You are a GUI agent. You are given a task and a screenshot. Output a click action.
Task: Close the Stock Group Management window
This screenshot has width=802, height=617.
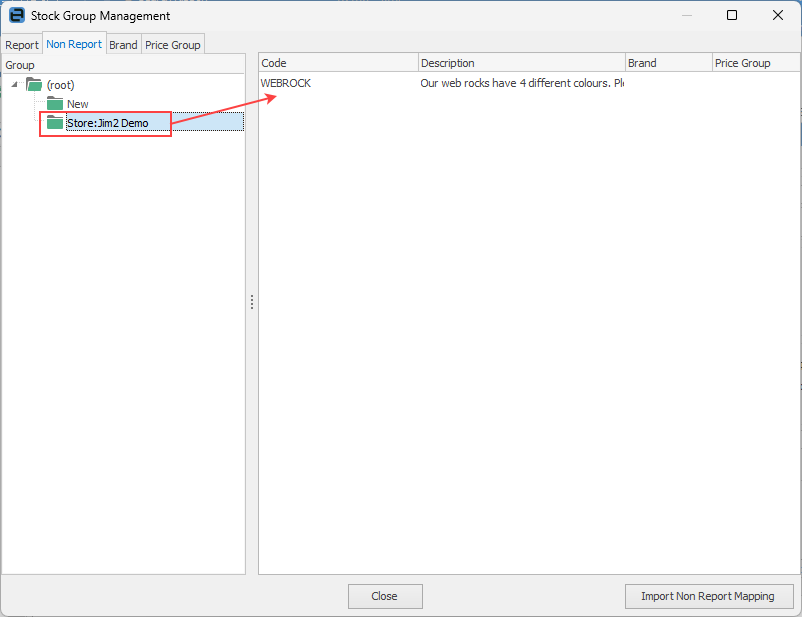[x=777, y=15]
